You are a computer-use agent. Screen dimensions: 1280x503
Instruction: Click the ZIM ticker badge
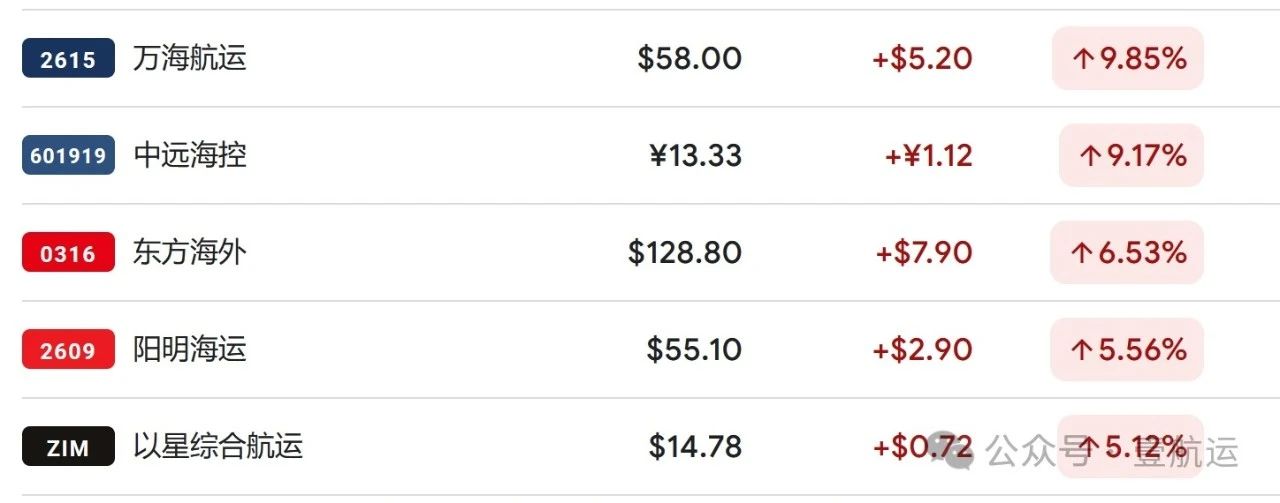pos(68,447)
